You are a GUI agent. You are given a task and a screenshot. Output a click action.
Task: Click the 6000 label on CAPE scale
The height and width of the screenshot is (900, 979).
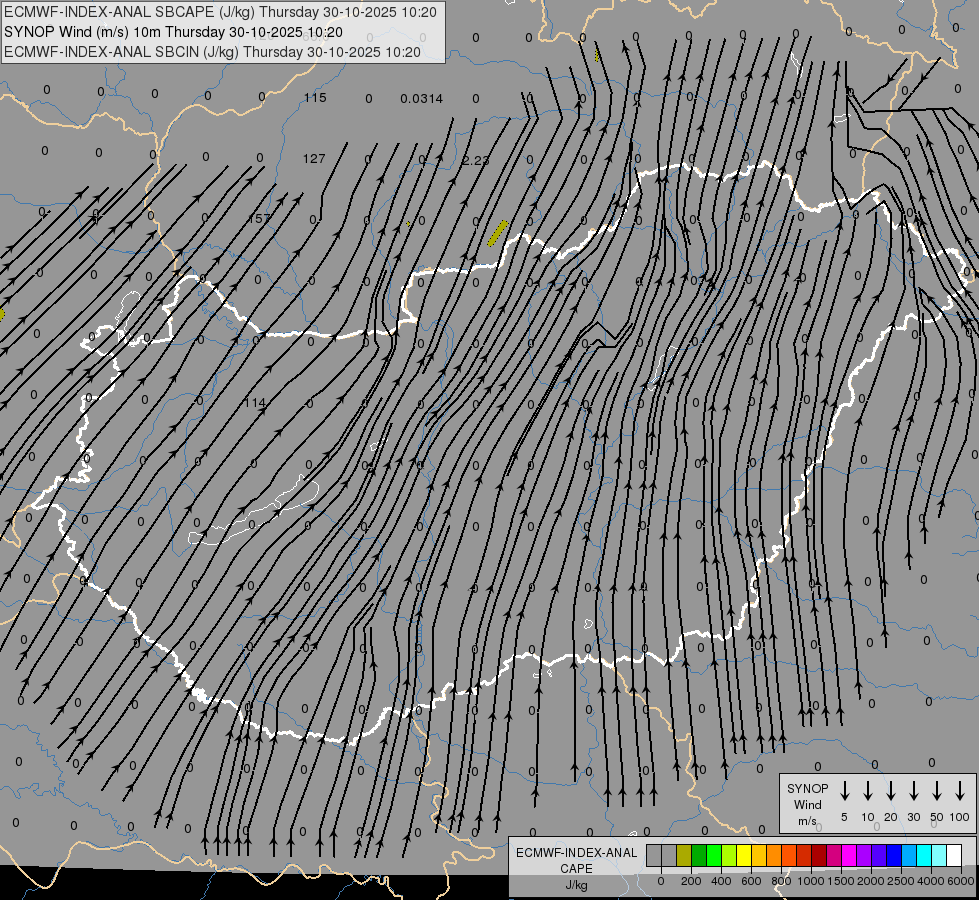point(961,881)
